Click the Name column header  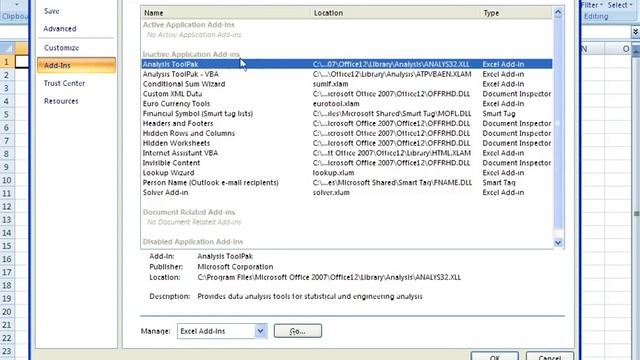pyautogui.click(x=226, y=13)
